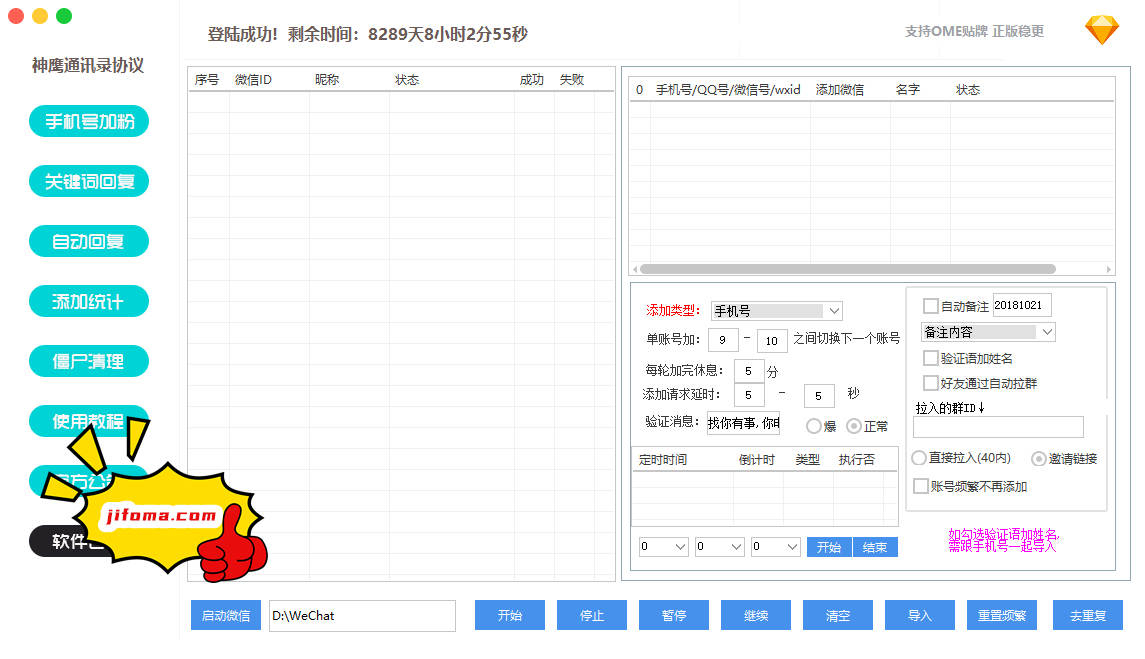The height and width of the screenshot is (659, 1145).
Task: Click the diamond icon in top right corner
Action: pos(1101,31)
